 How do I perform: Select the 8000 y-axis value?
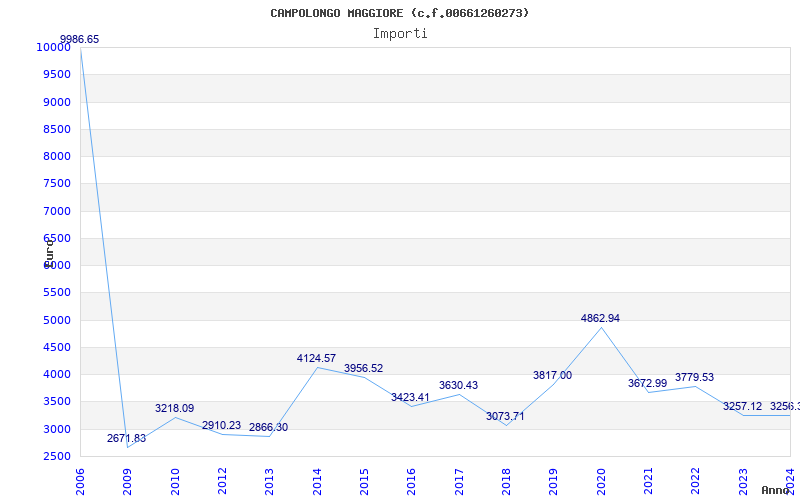pos(57,156)
